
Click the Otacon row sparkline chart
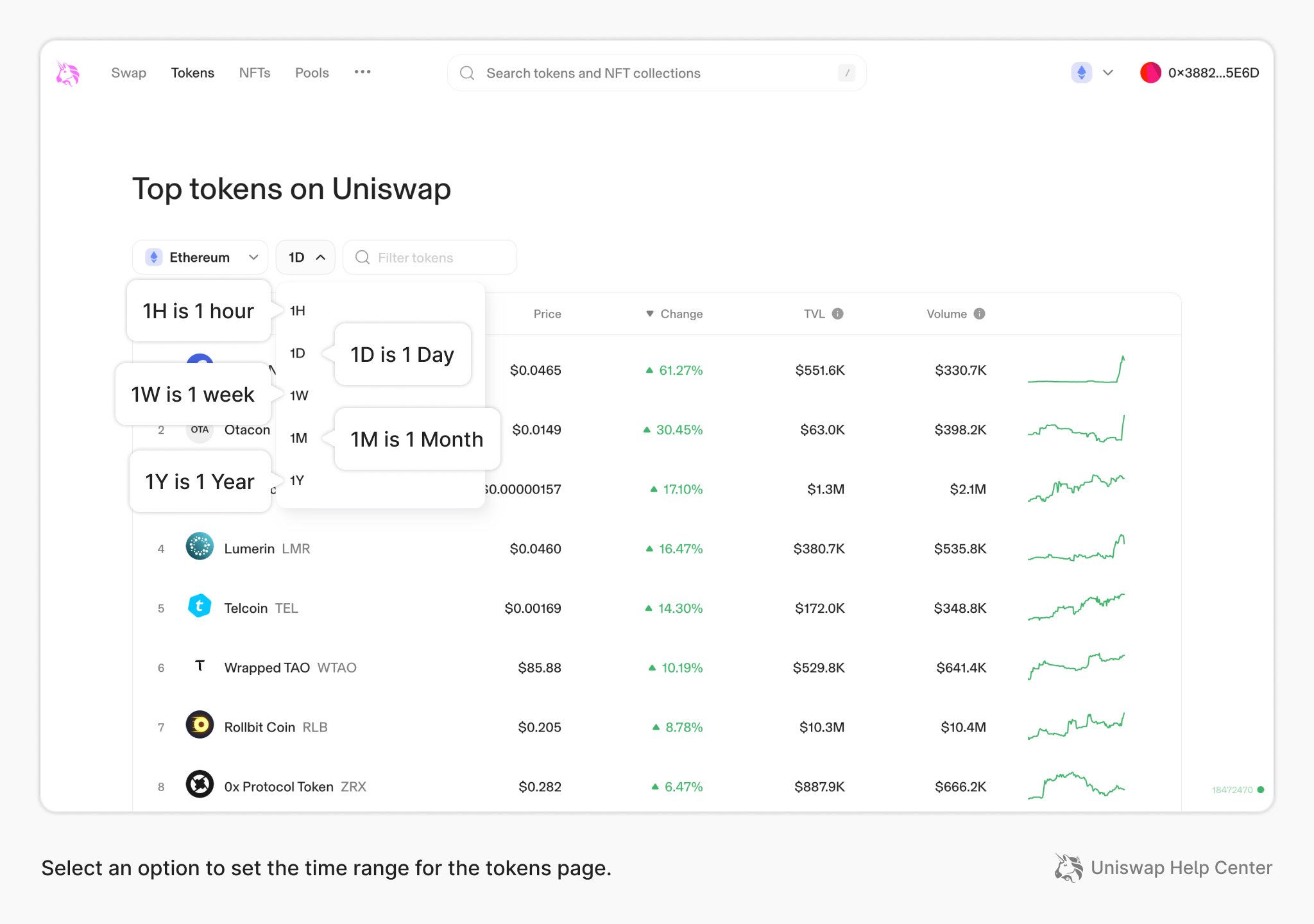1076,429
